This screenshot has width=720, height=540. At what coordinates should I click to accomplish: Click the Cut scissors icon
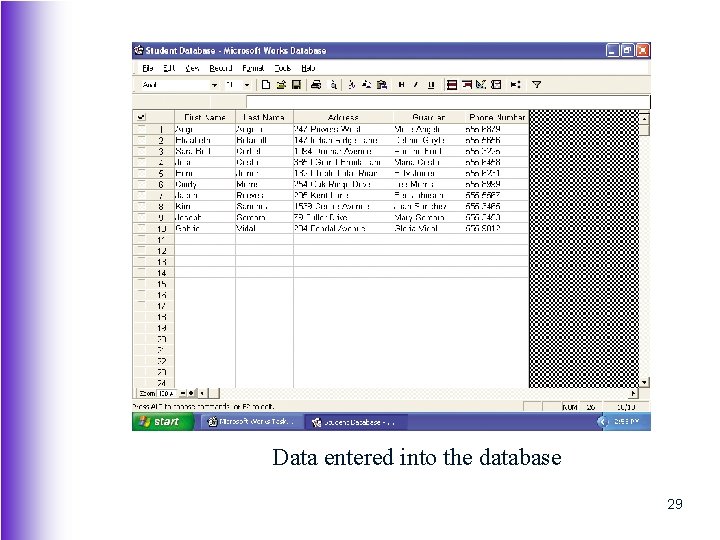tap(351, 84)
